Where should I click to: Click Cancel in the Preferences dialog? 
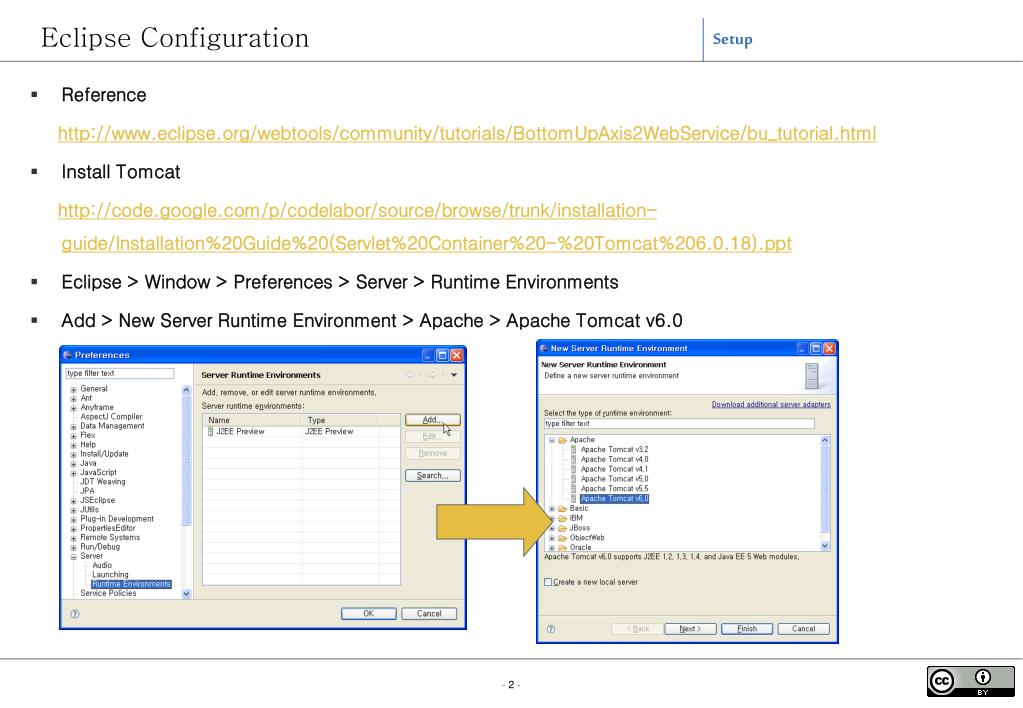coord(429,614)
